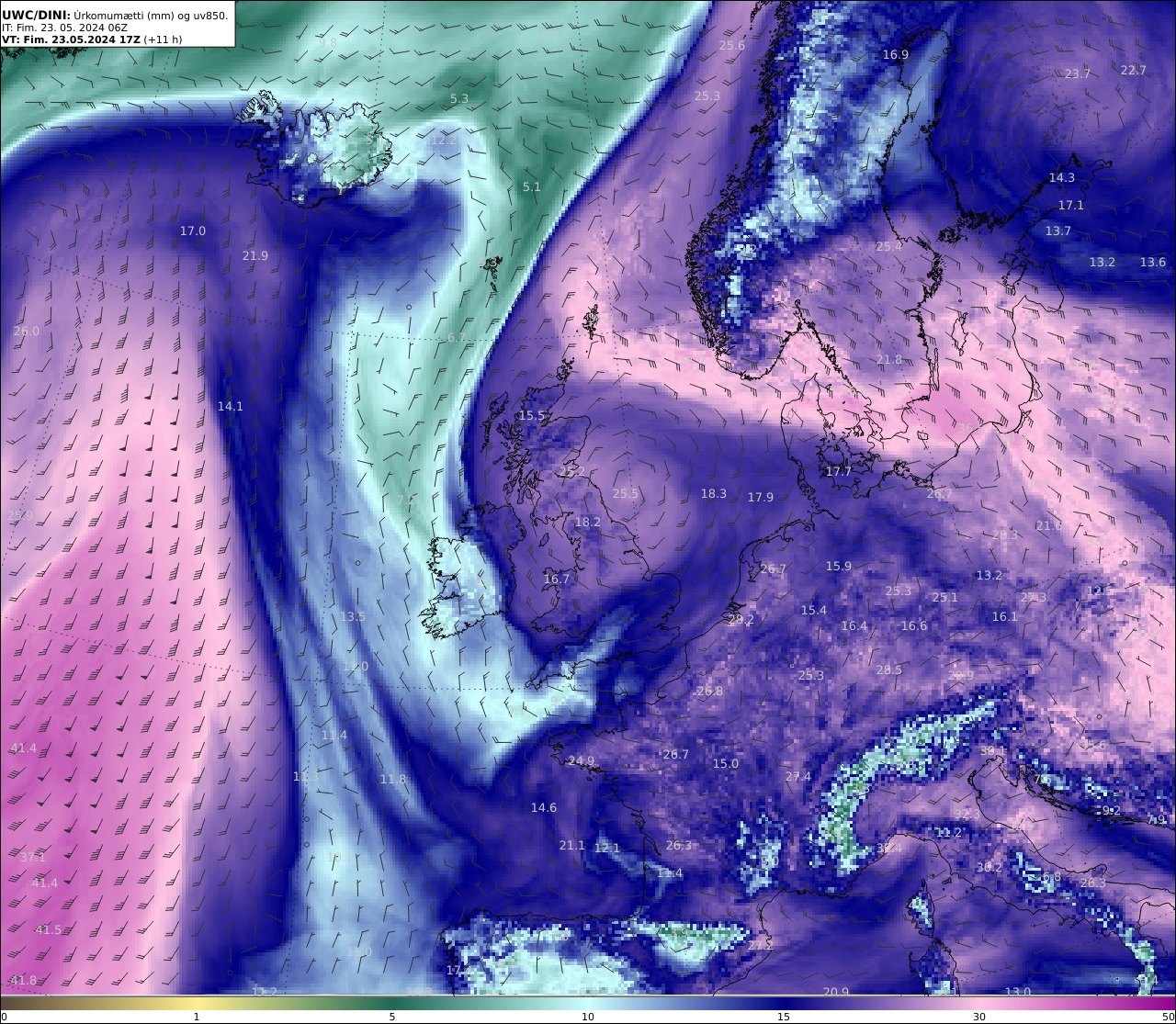Viewport: 1176px width, 1024px height.
Task: Click the map value 16.9 over northern Scandinavia
Action: point(896,55)
